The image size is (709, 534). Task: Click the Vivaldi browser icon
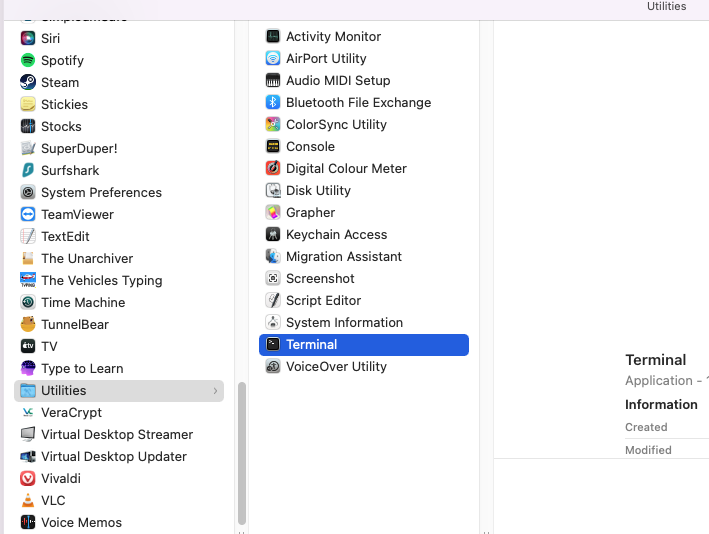28,478
